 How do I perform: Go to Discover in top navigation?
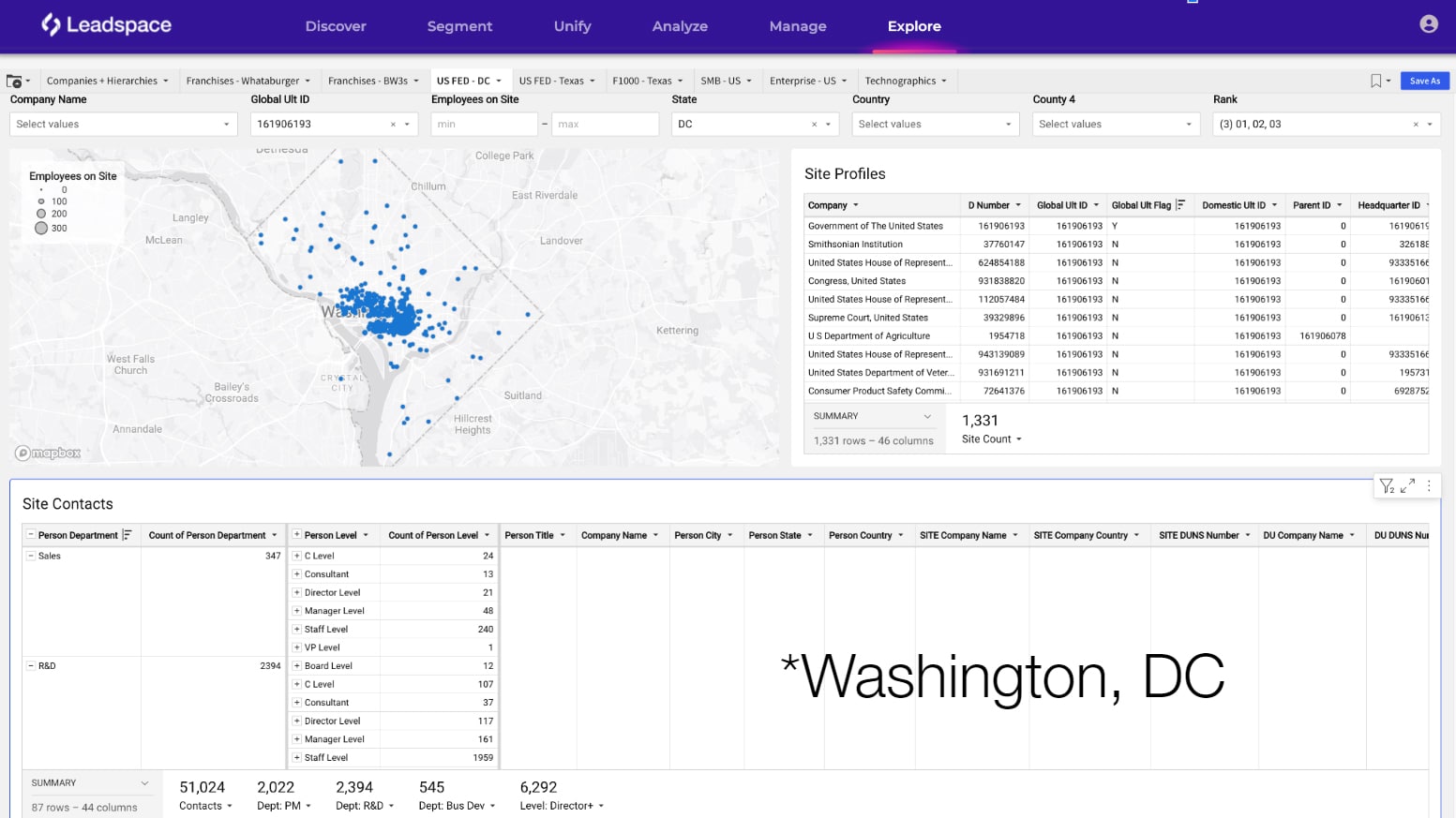(336, 26)
